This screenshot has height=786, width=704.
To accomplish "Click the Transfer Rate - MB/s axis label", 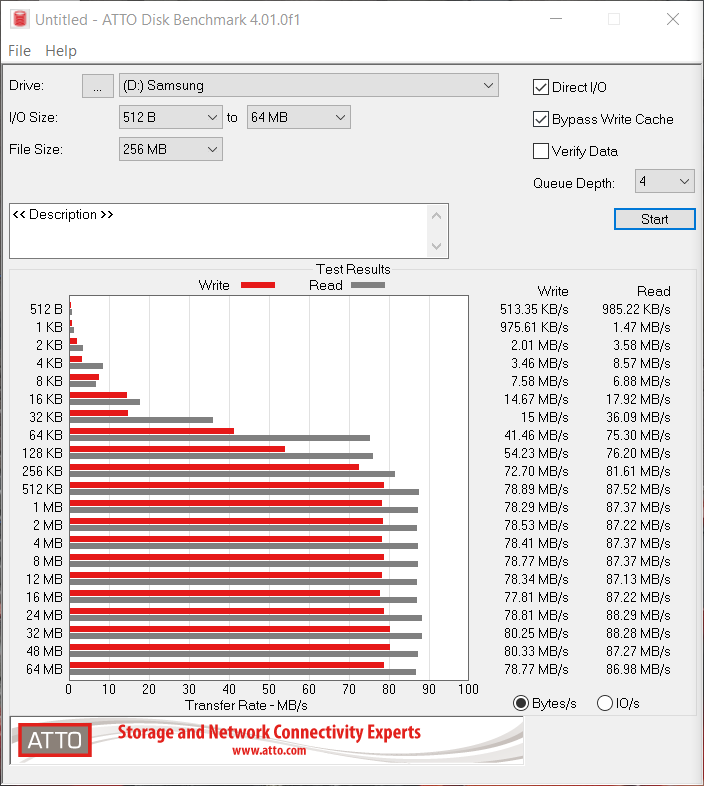I will [x=246, y=706].
